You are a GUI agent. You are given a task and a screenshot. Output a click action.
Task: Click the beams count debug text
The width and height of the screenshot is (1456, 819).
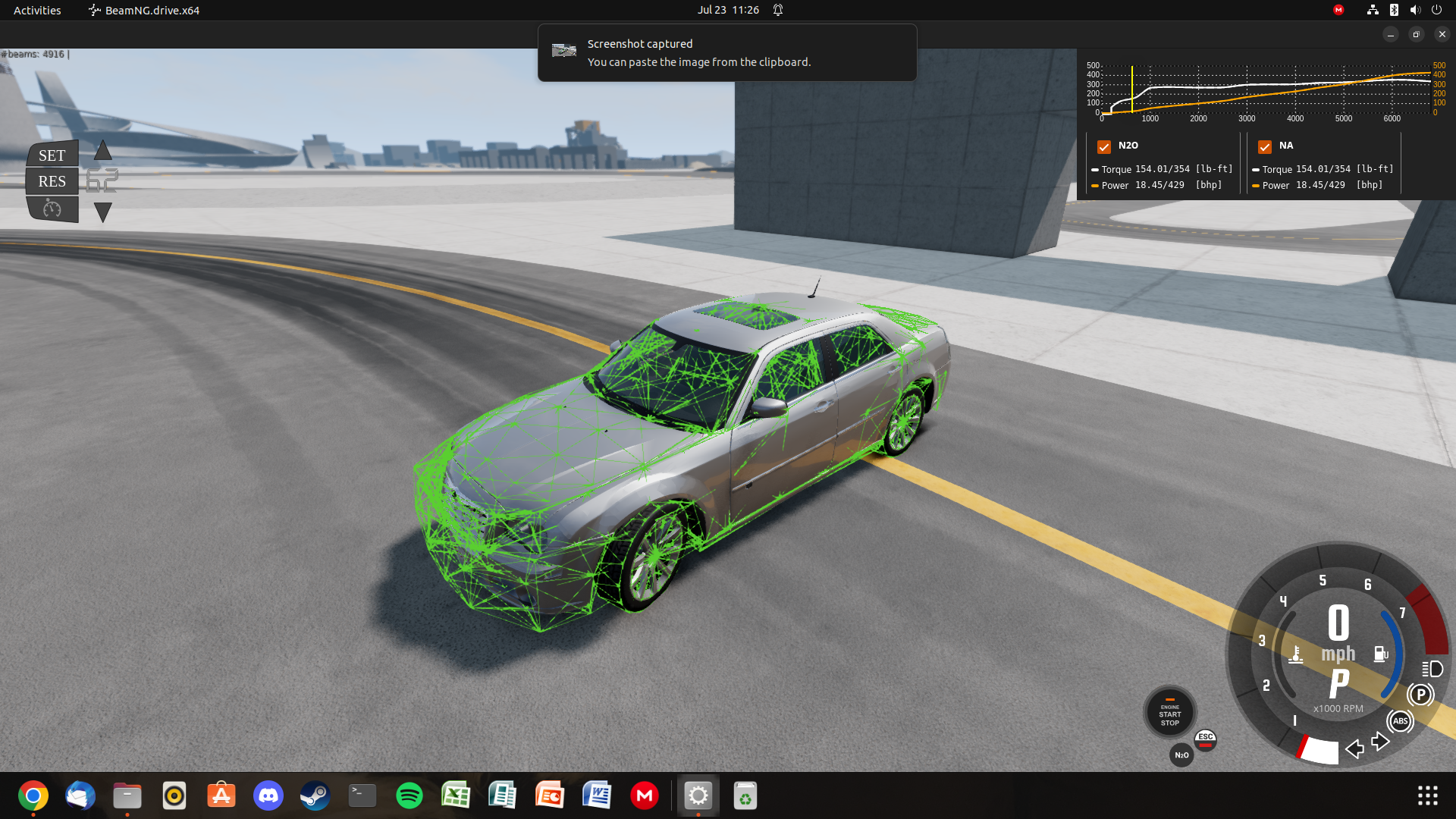click(35, 54)
